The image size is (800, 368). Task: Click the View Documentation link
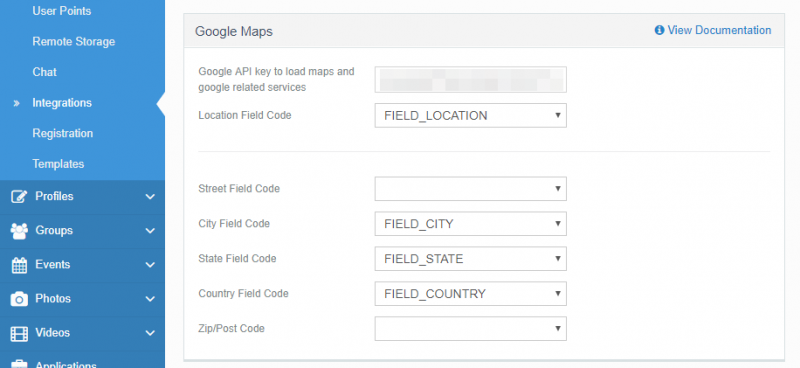pyautogui.click(x=719, y=30)
